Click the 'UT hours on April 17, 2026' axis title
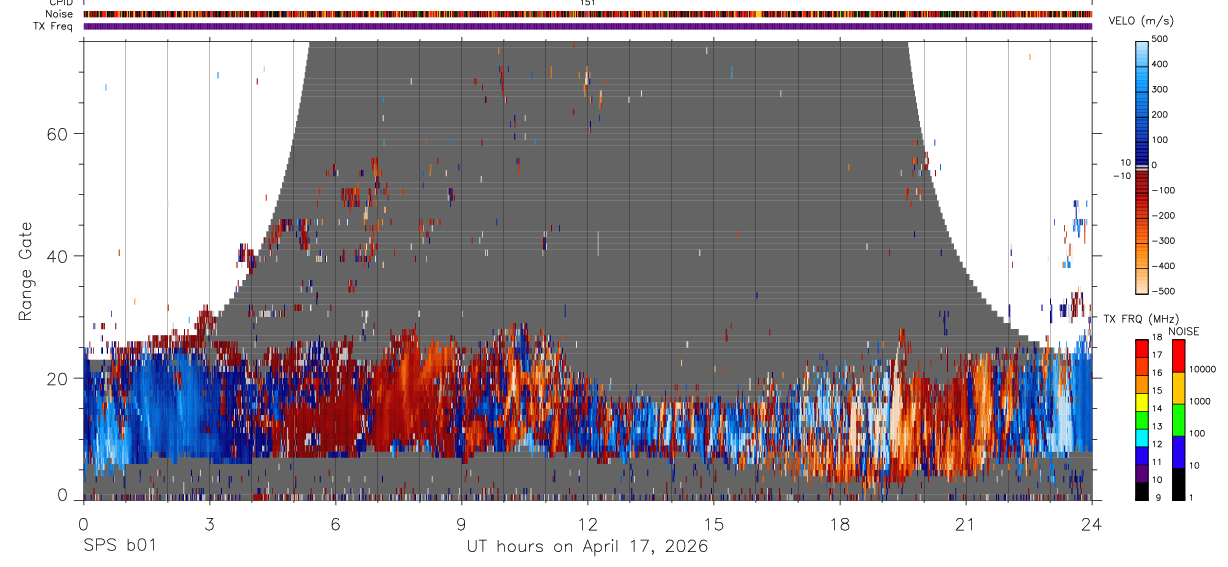 (x=587, y=547)
